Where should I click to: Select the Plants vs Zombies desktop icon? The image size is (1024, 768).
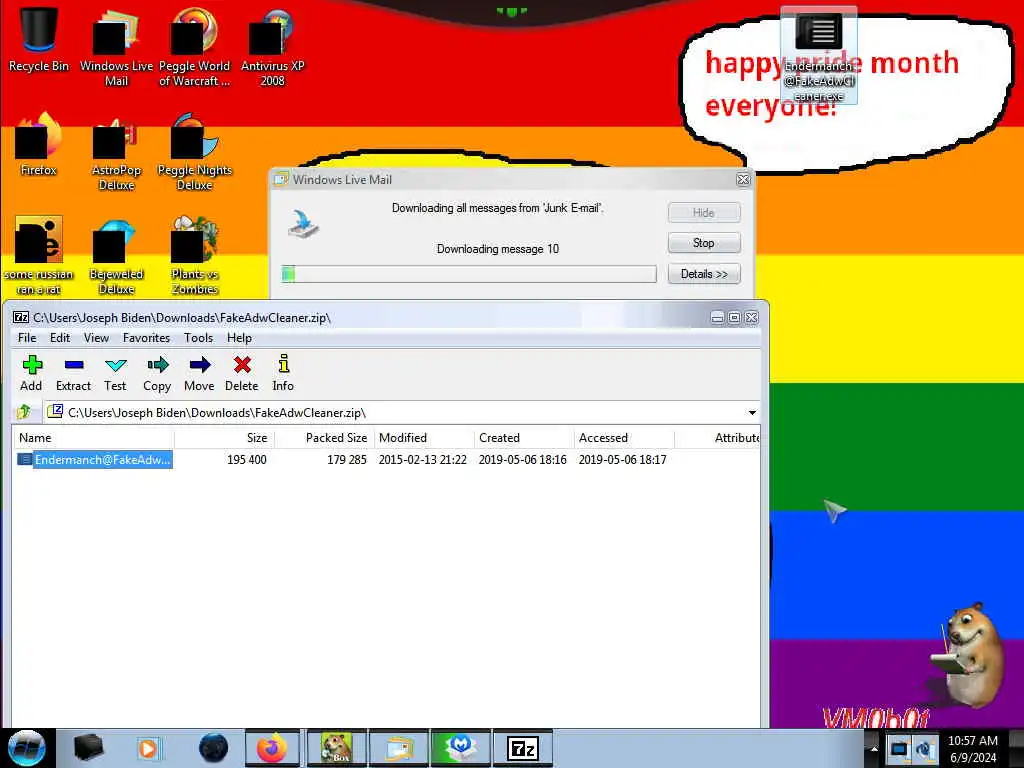pos(195,256)
